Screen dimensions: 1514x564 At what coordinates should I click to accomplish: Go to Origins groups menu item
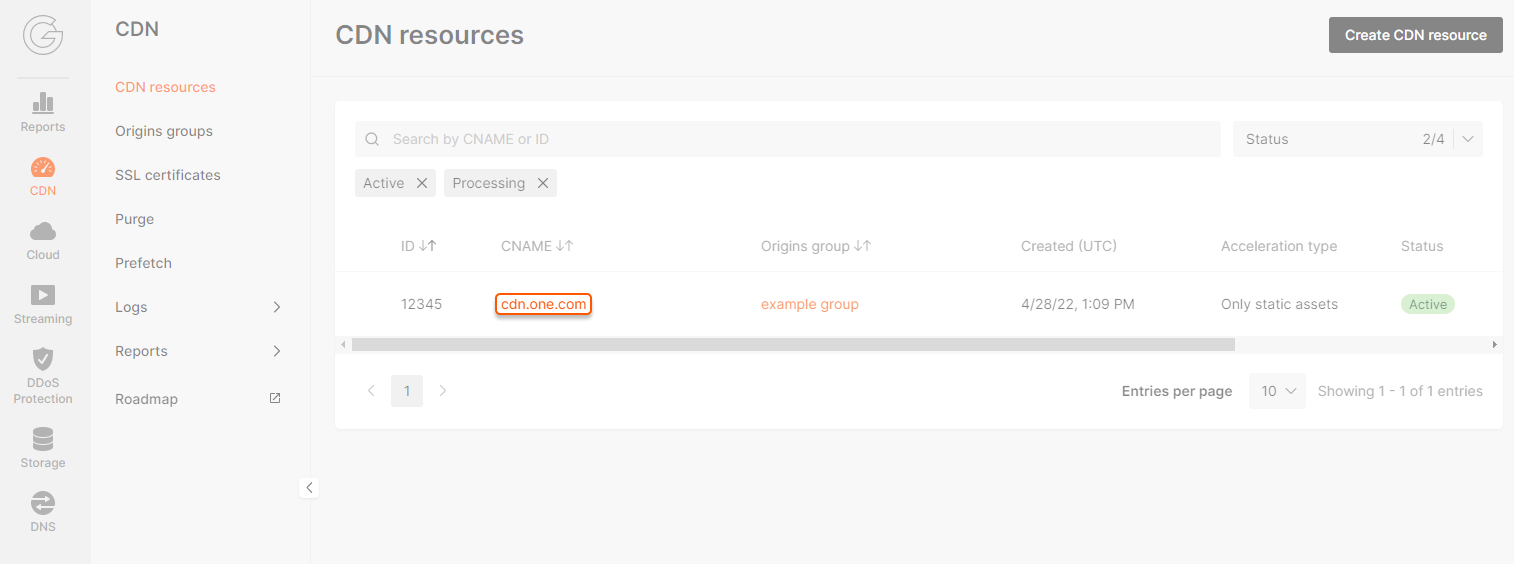(164, 131)
